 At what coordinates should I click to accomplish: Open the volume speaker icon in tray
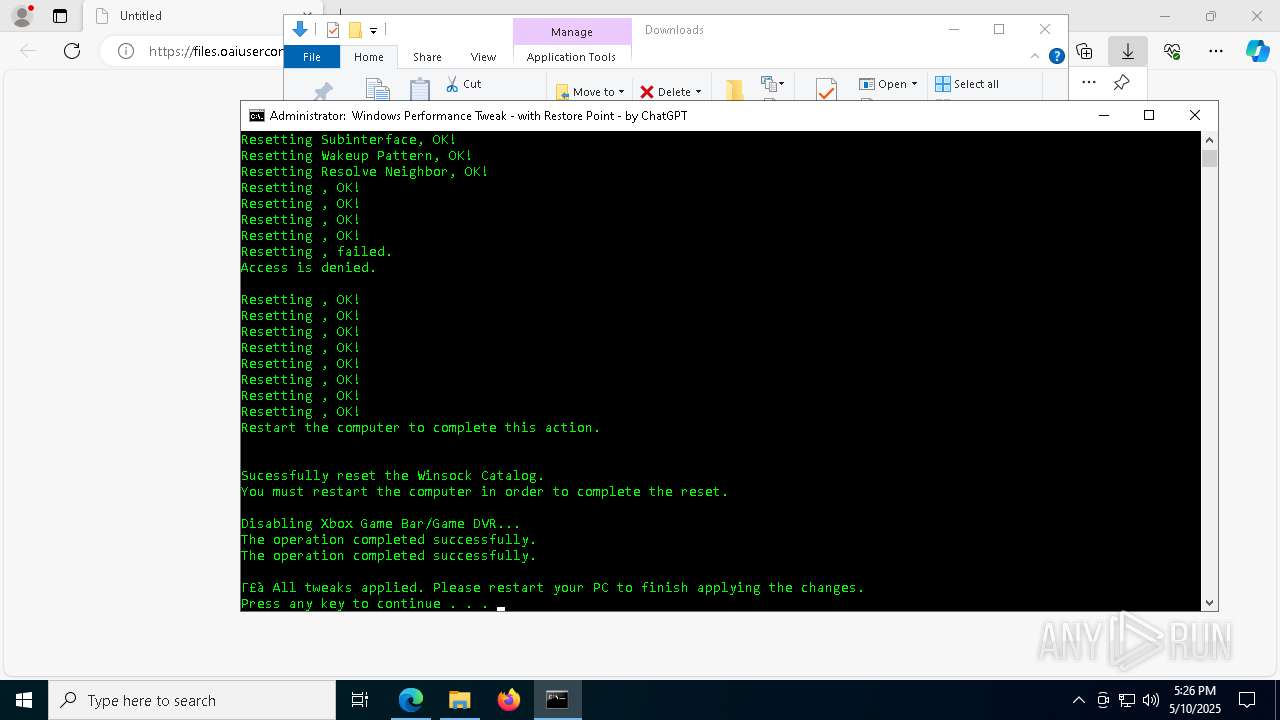click(x=1150, y=700)
